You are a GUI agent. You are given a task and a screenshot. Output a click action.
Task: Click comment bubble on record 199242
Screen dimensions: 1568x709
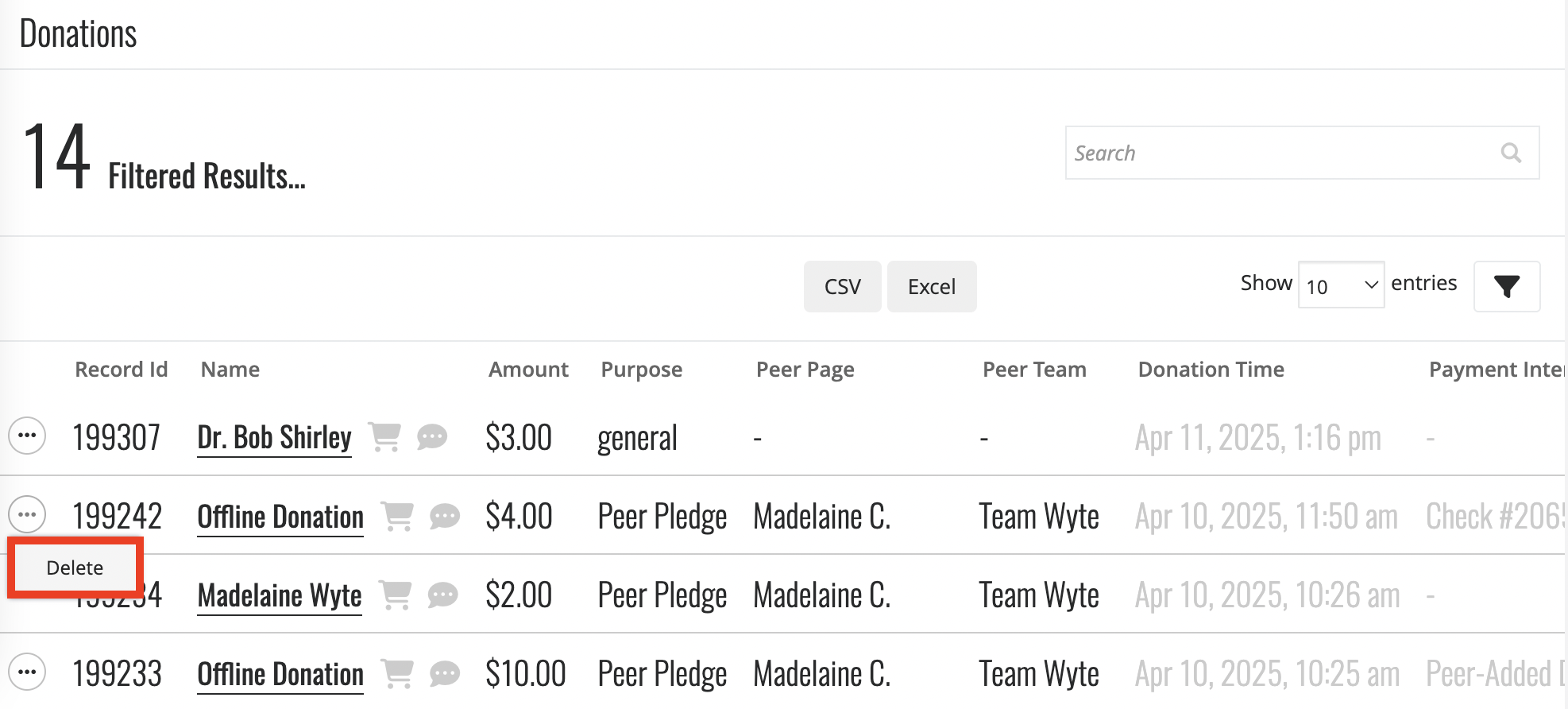tap(445, 517)
